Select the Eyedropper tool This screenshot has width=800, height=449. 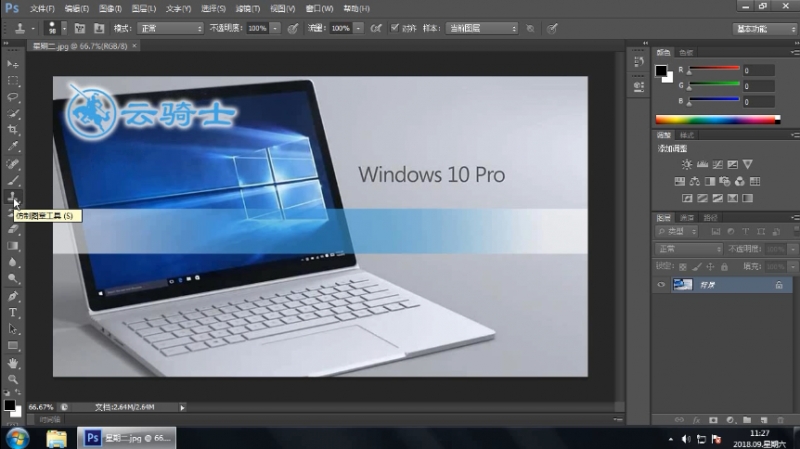tap(13, 146)
